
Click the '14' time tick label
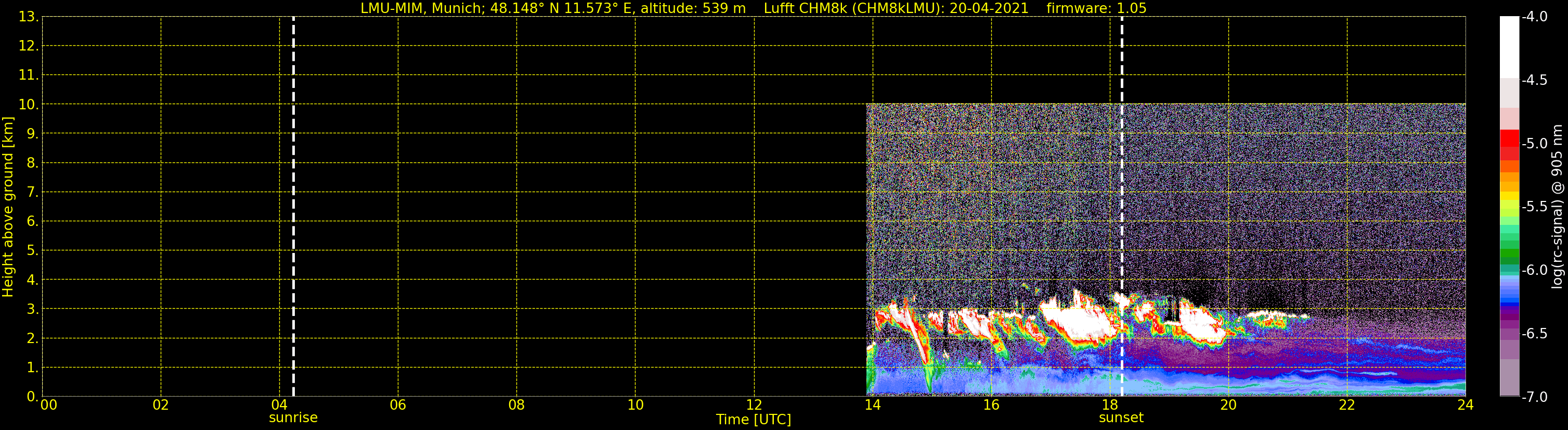tap(873, 405)
